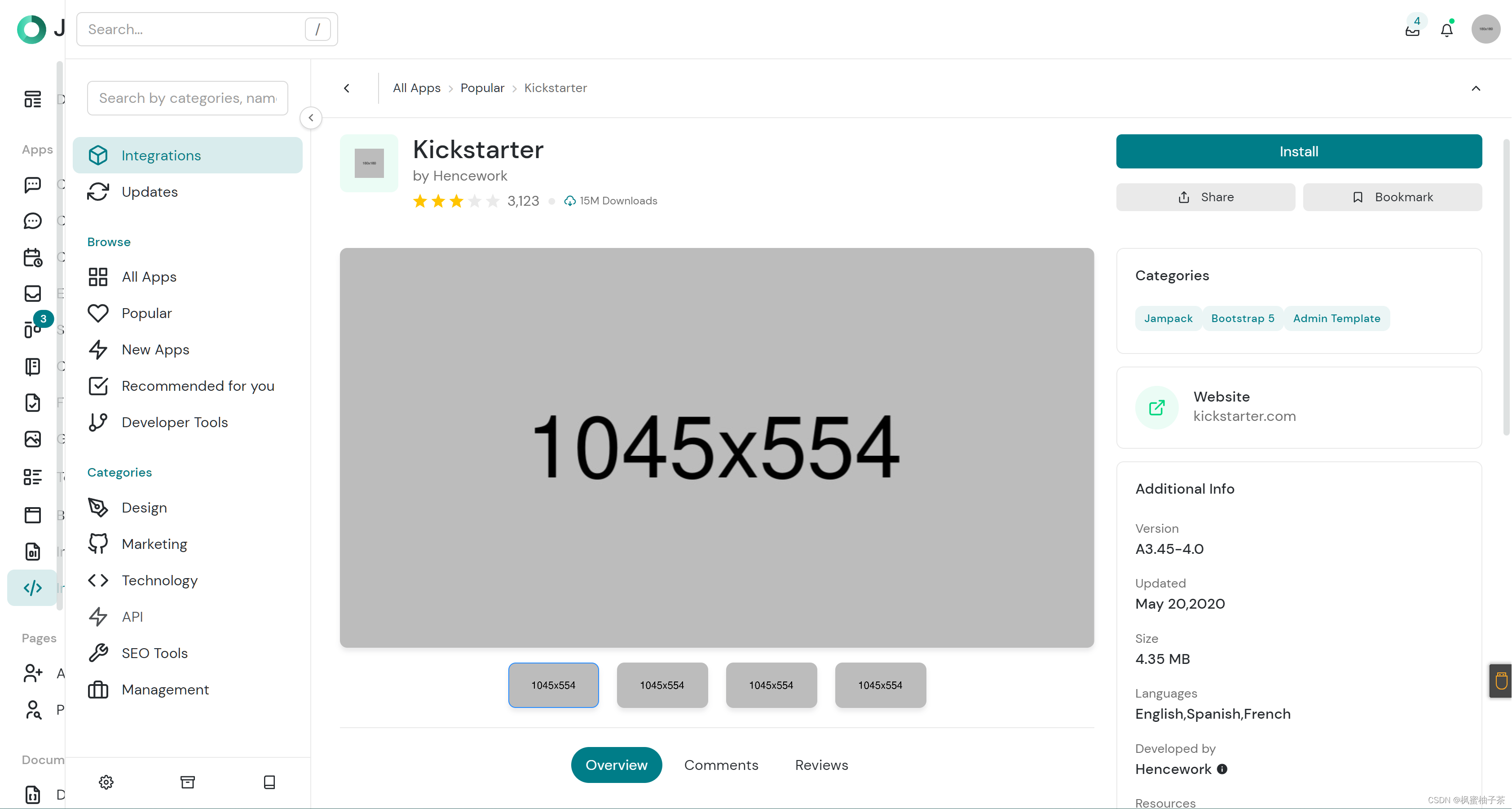Select the fourth 1045x554 thumbnail

881,685
